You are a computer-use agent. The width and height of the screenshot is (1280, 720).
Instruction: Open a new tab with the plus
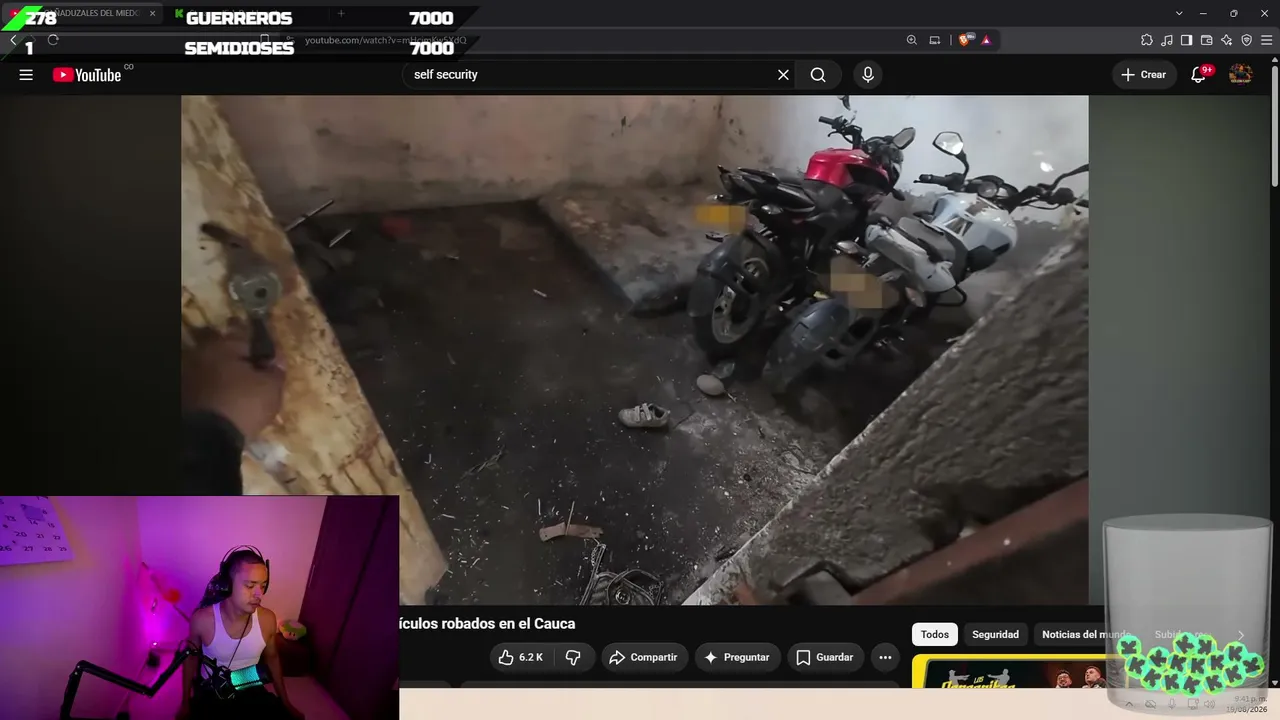point(341,13)
